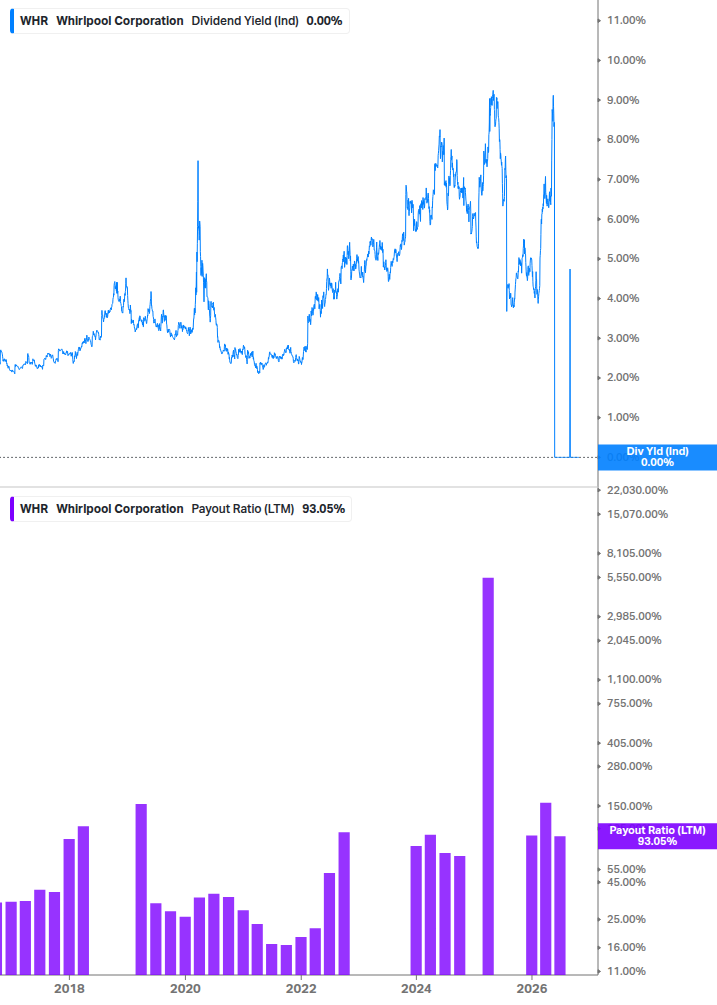Click the 8,105.00% payout axis label
This screenshot has width=717, height=1005.
(634, 553)
